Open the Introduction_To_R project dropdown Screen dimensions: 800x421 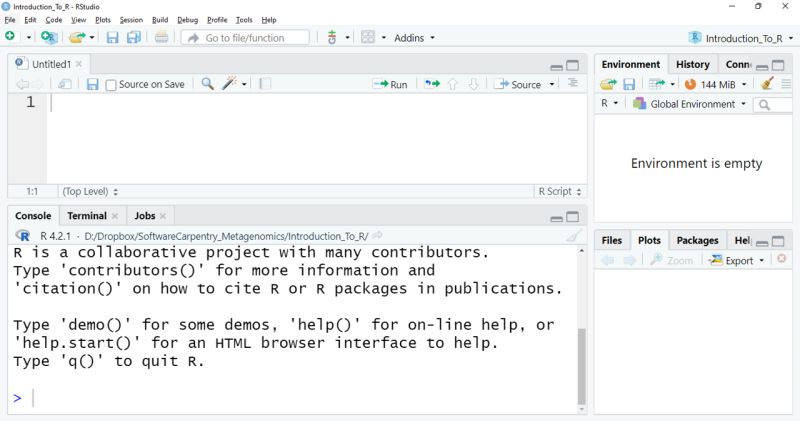click(741, 38)
